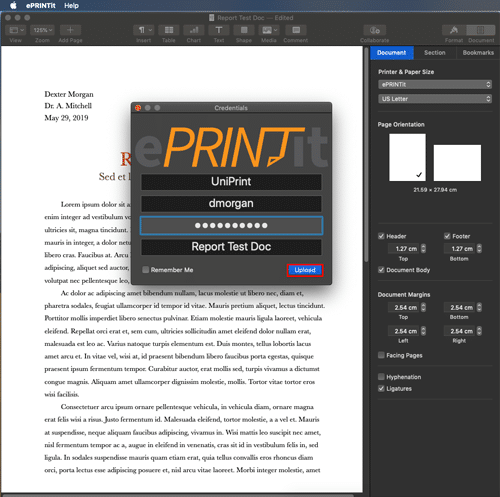Open the ePRINTit printer dropdown

click(435, 85)
